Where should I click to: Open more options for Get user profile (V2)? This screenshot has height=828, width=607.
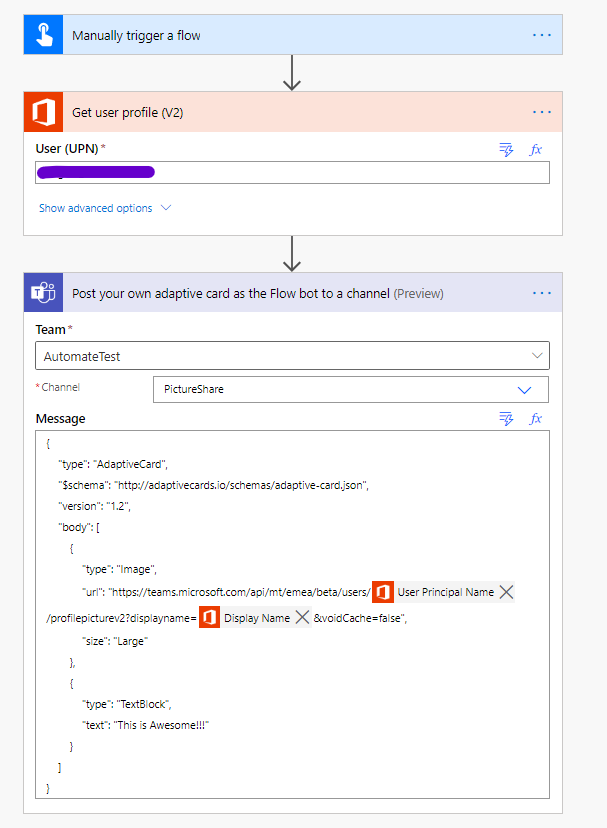[541, 112]
